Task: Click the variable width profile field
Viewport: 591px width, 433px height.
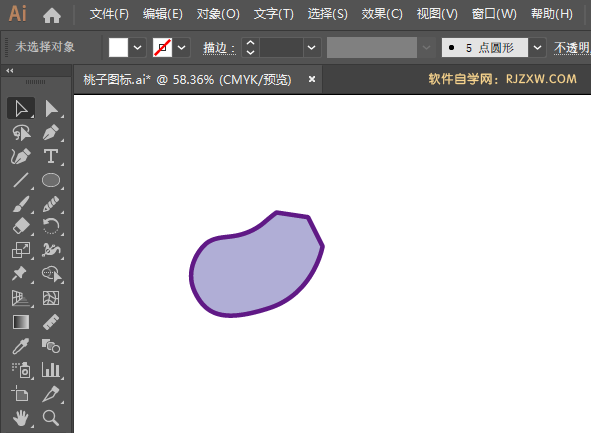Action: [372, 47]
